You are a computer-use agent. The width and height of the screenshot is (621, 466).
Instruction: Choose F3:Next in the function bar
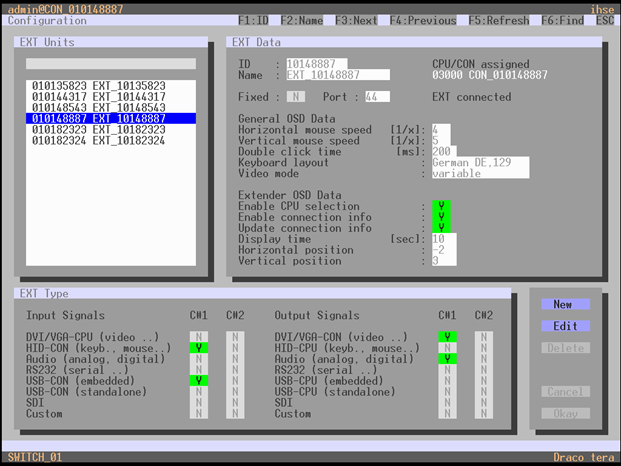coord(356,21)
